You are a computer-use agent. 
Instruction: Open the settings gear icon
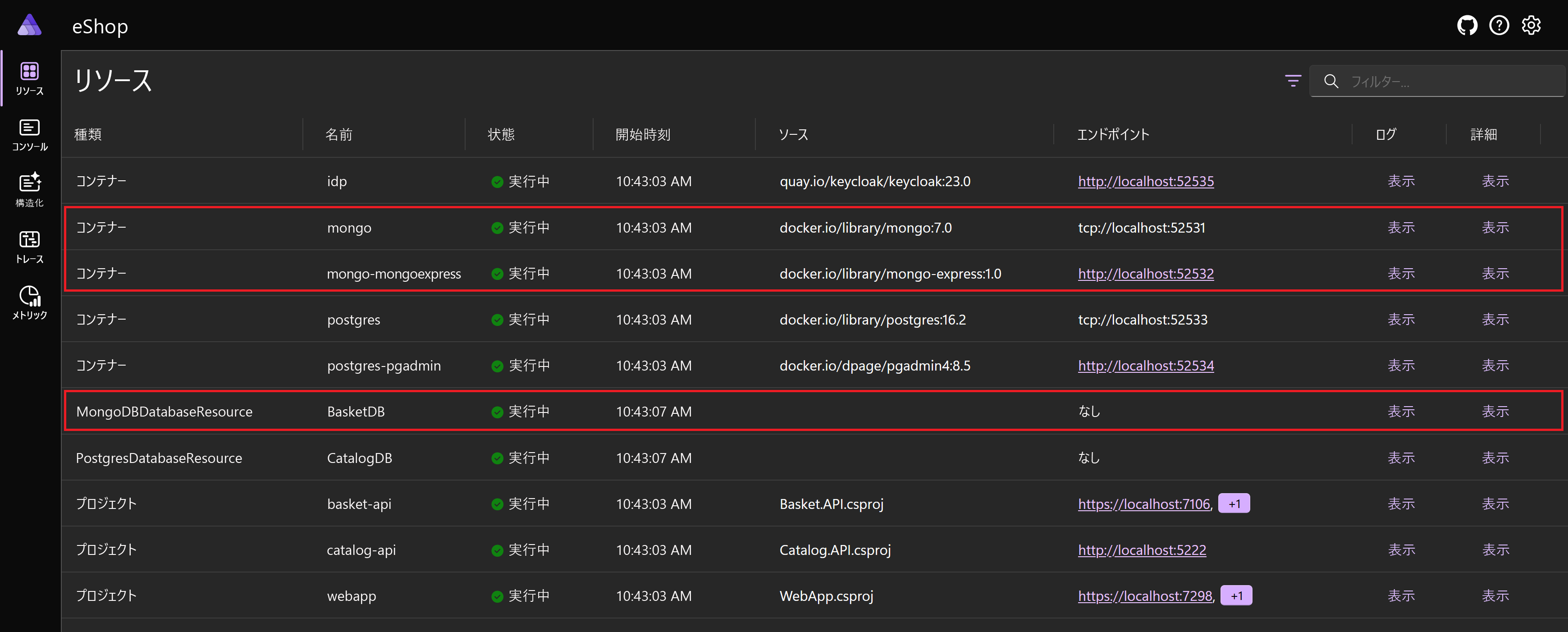1531,26
